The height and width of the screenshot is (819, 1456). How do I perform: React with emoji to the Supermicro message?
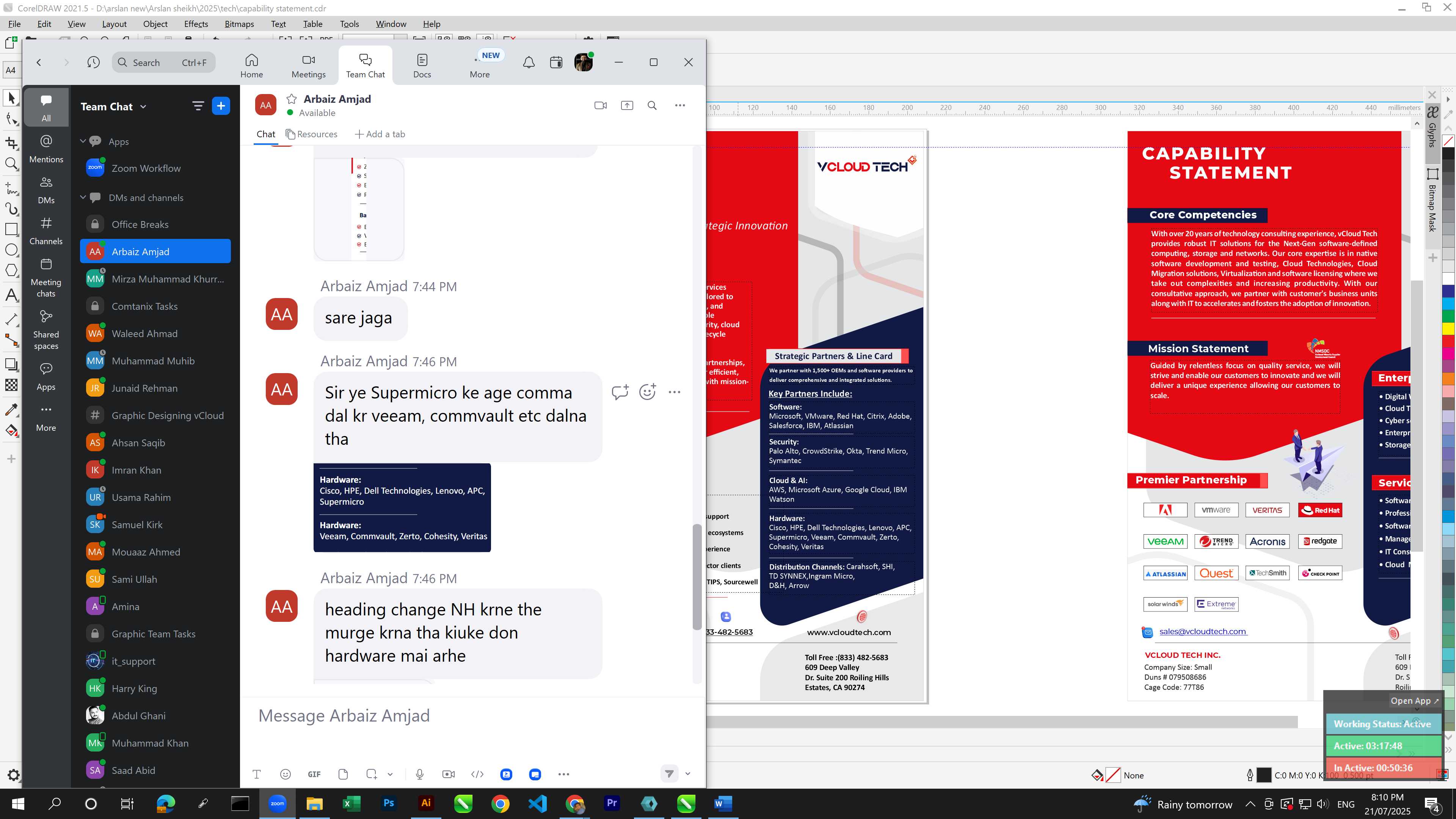647,392
